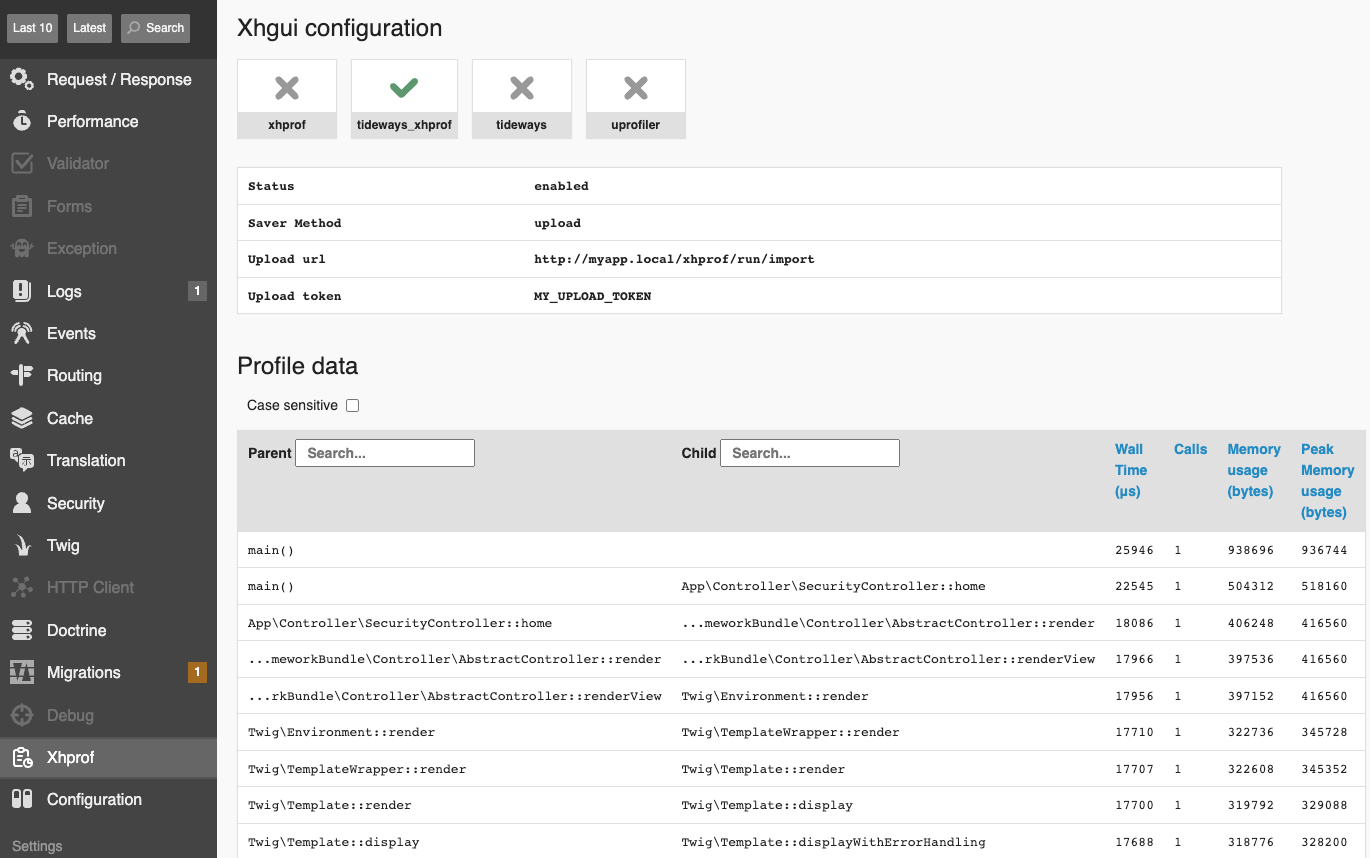Click the Doctrine database icon
This screenshot has width=1370, height=858.
[x=22, y=630]
